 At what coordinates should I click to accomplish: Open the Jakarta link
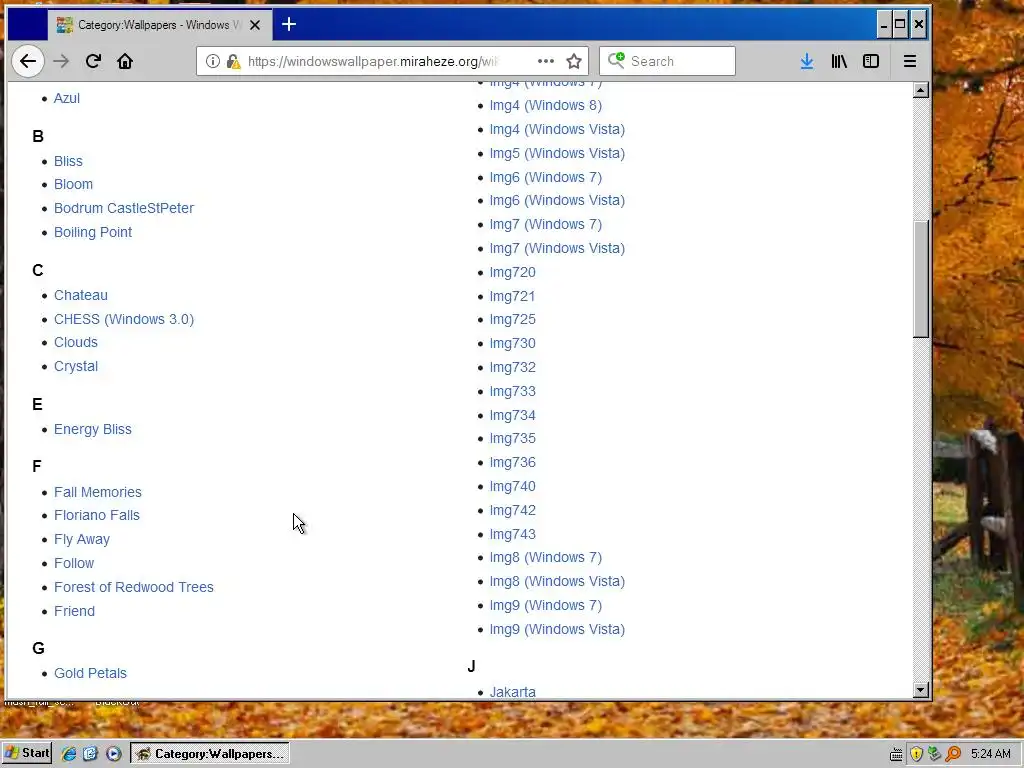click(x=512, y=692)
